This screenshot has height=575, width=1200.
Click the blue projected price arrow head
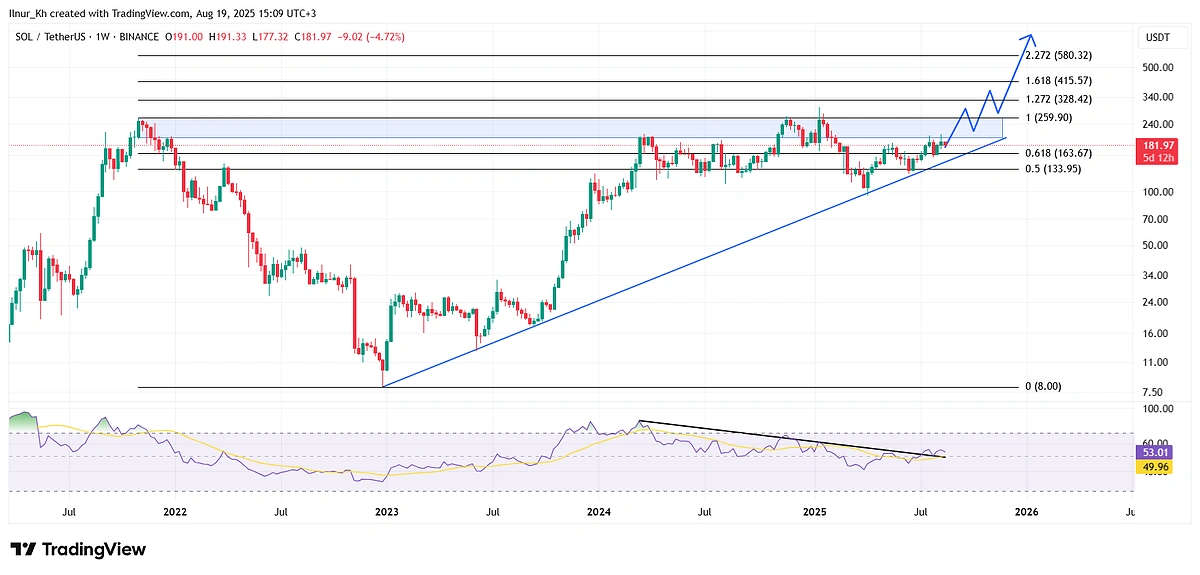[1031, 28]
